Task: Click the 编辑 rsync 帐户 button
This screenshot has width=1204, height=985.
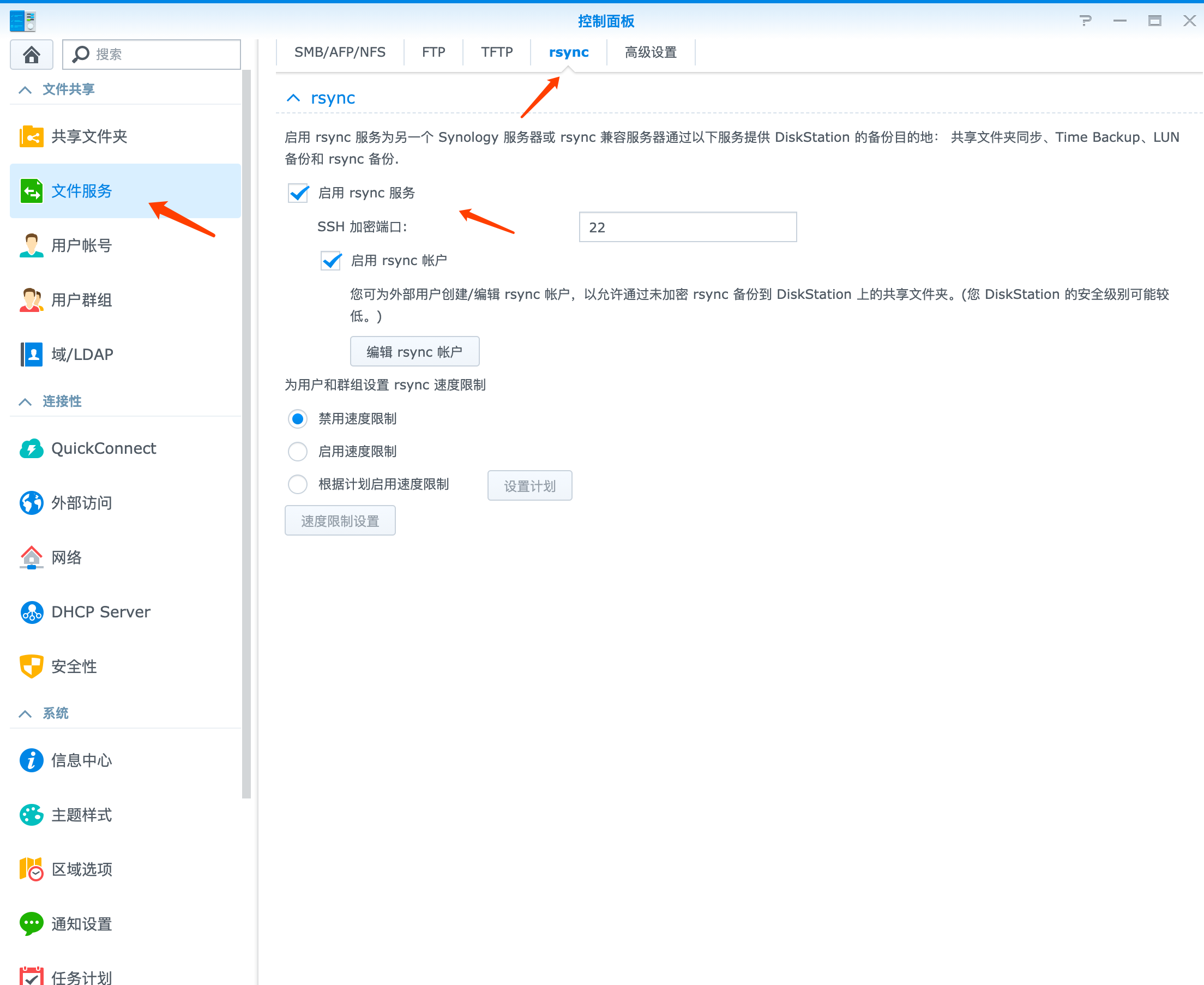Action: tap(414, 351)
